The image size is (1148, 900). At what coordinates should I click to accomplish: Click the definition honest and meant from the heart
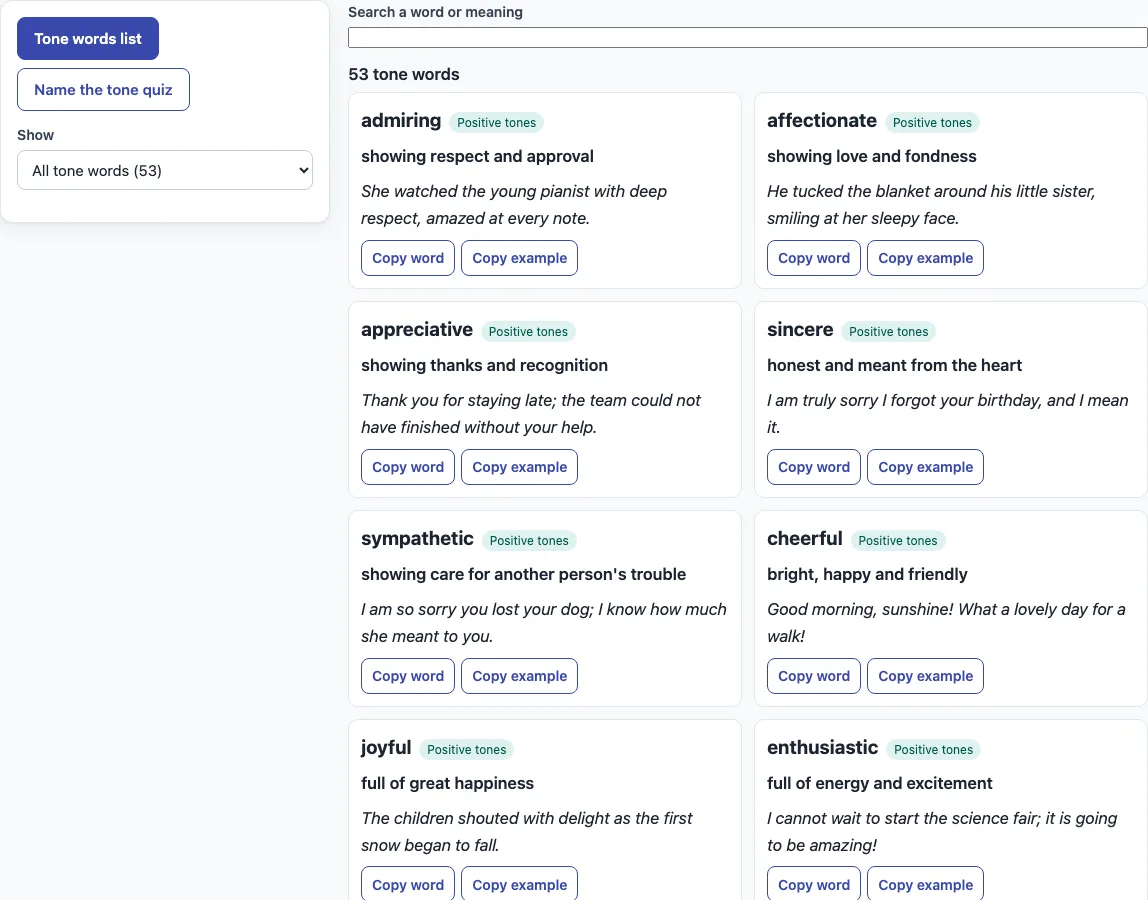[x=895, y=365]
